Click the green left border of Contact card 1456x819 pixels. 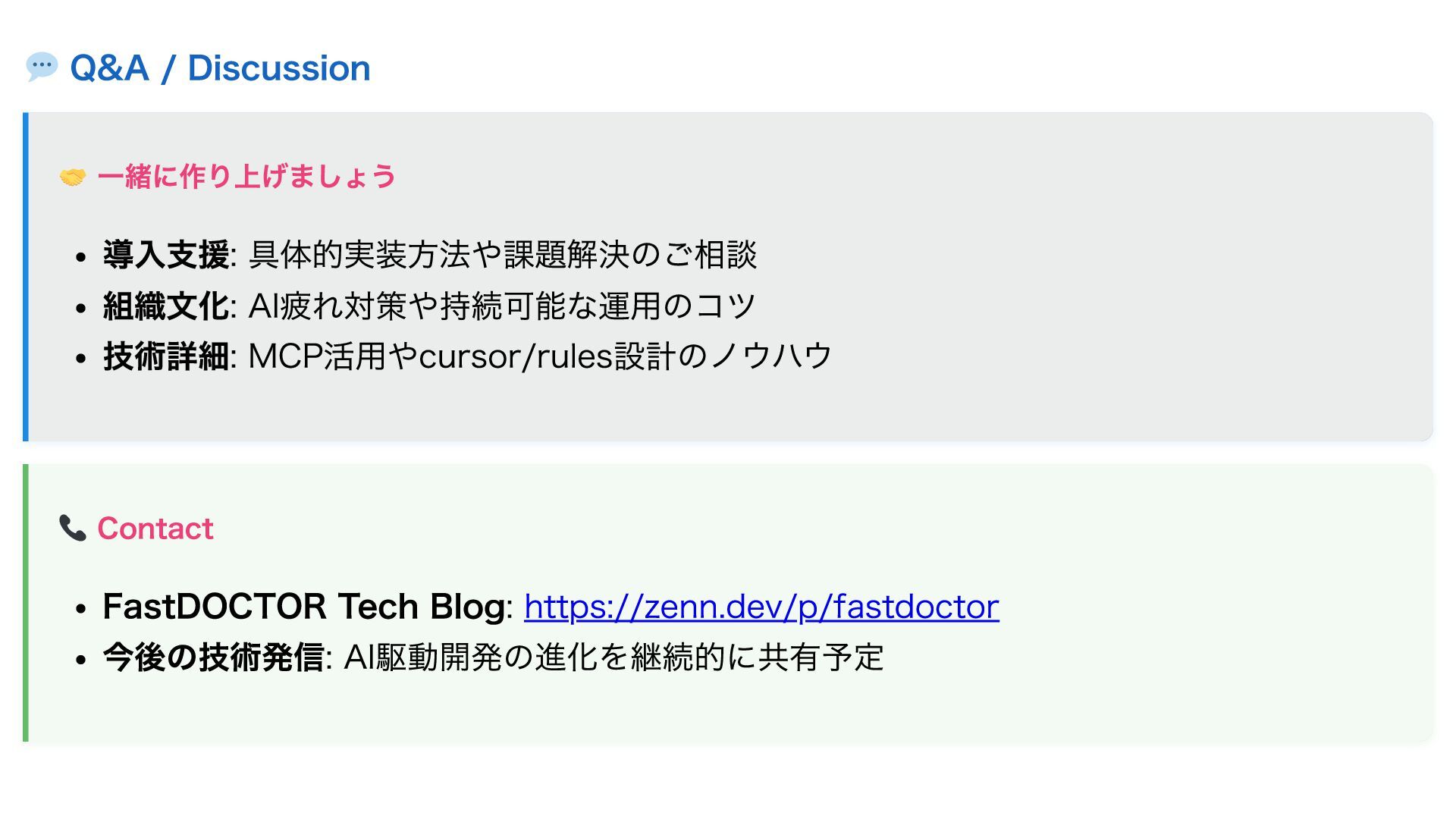tap(26, 603)
